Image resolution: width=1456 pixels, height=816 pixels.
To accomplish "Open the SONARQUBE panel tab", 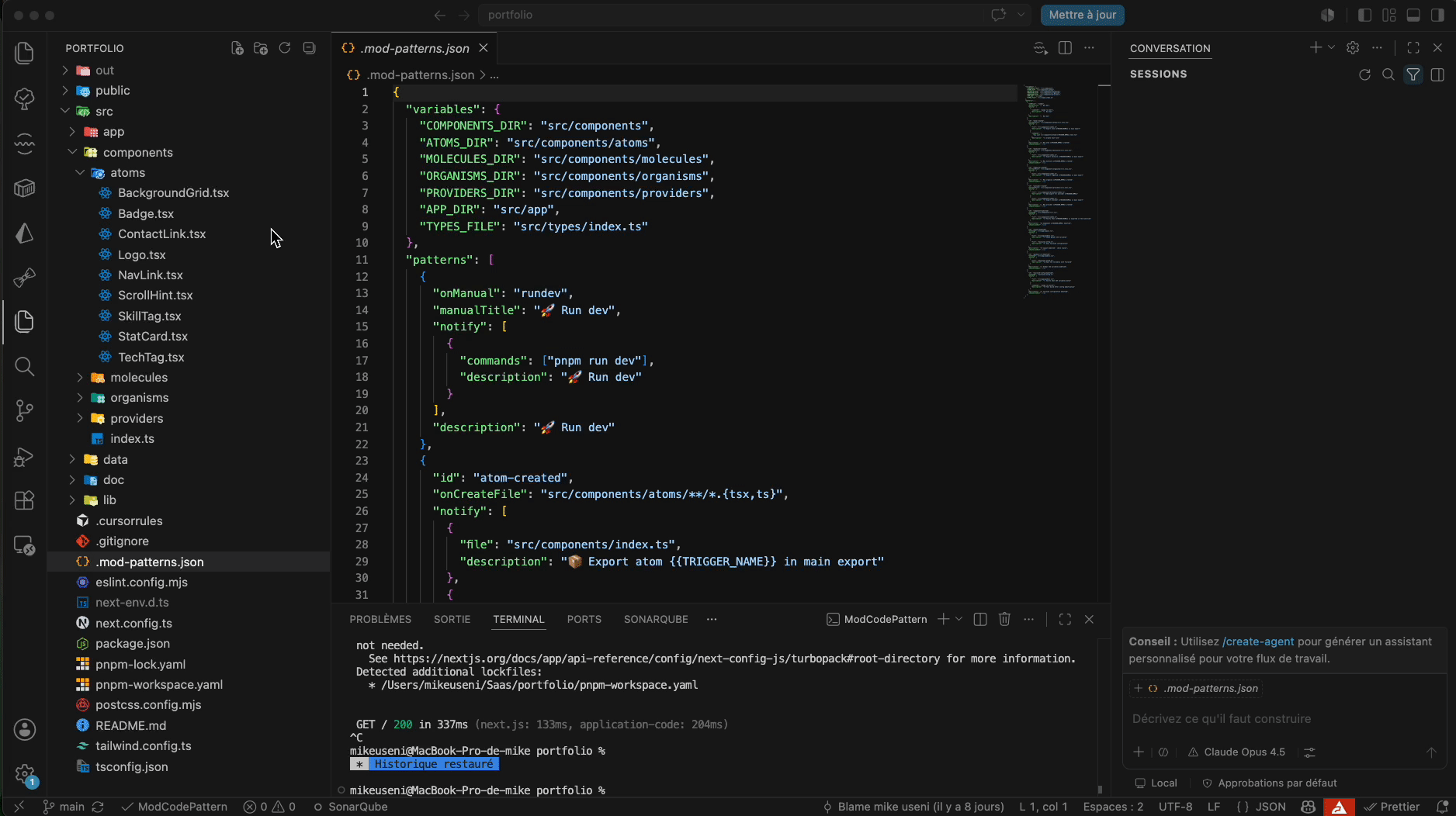I will pyautogui.click(x=656, y=619).
